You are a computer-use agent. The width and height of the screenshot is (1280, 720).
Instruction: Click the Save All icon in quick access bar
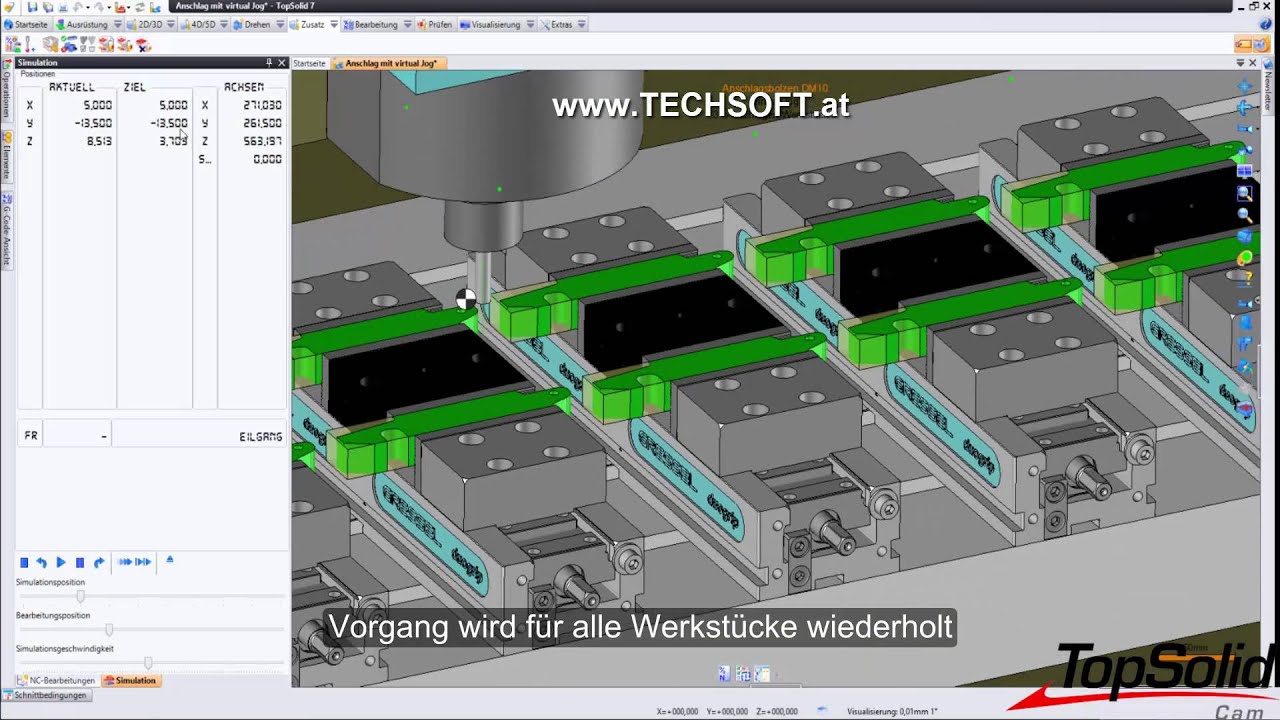(x=47, y=7)
